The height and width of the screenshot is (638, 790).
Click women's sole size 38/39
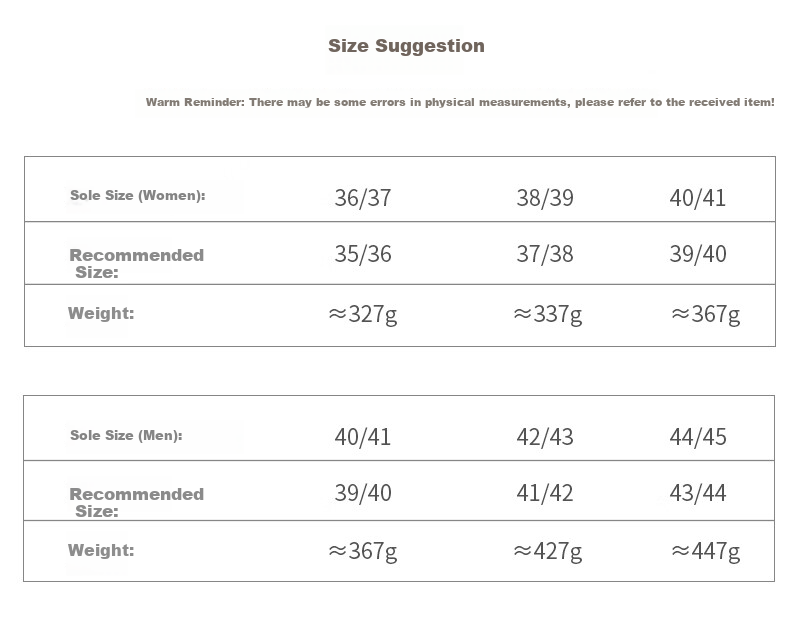545,198
